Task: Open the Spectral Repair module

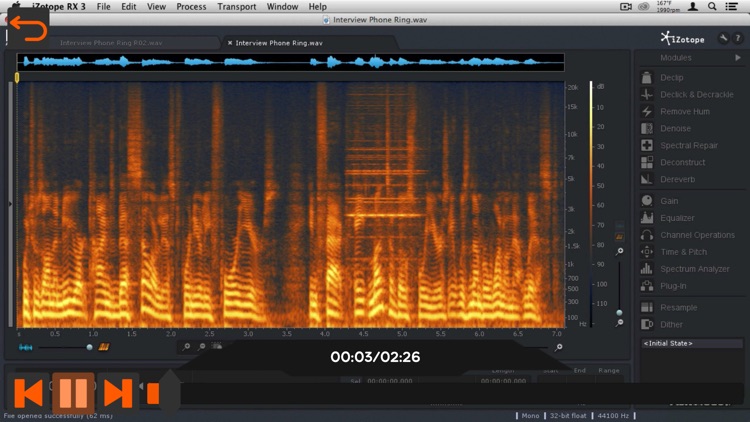Action: click(x=691, y=145)
